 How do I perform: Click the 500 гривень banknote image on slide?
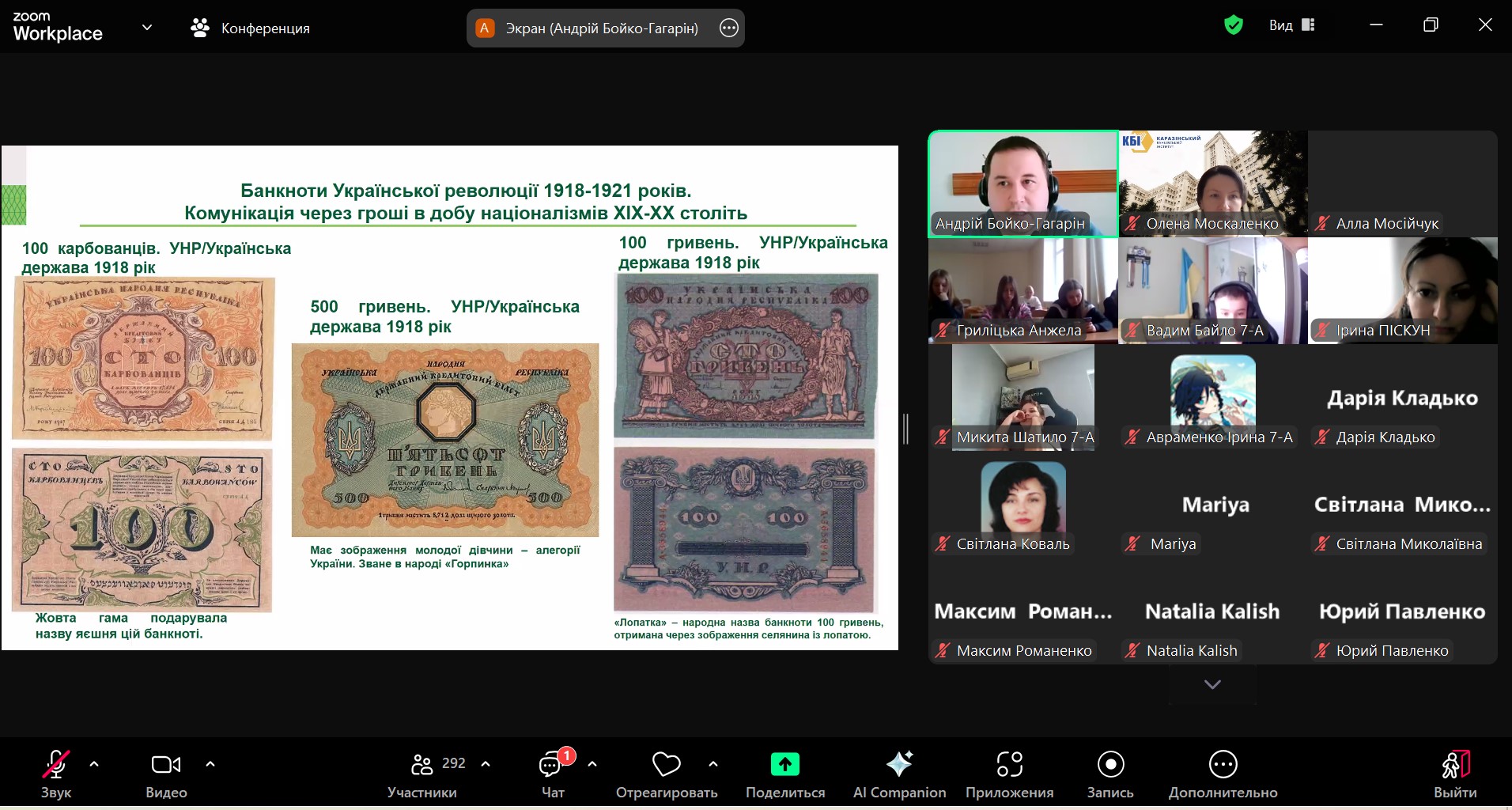coord(445,440)
